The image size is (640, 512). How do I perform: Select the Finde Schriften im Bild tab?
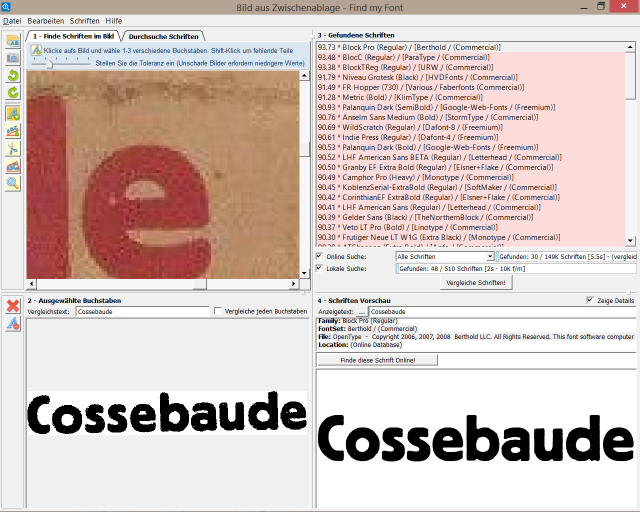pos(73,36)
